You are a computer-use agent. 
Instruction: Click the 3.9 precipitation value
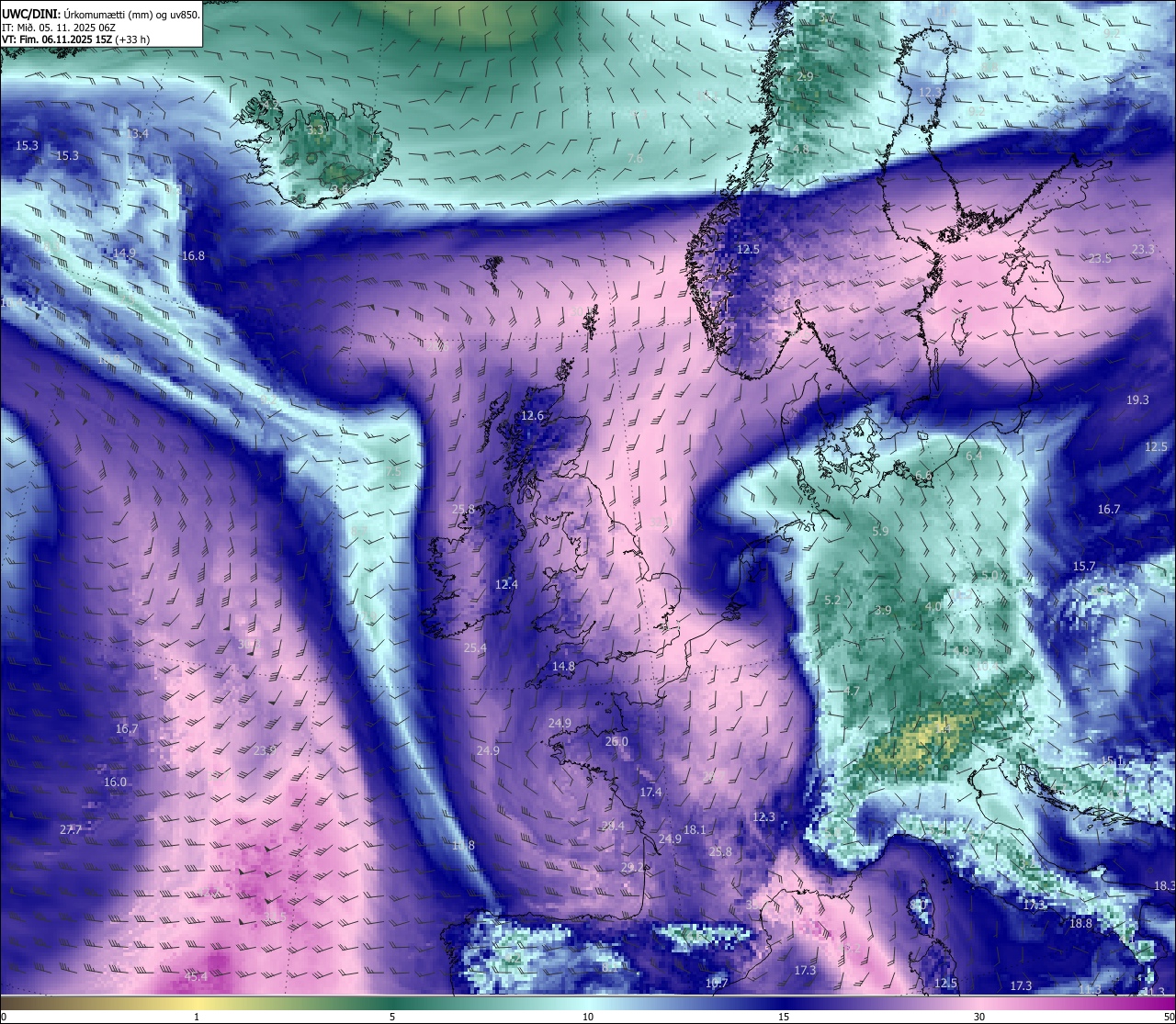pos(883,610)
